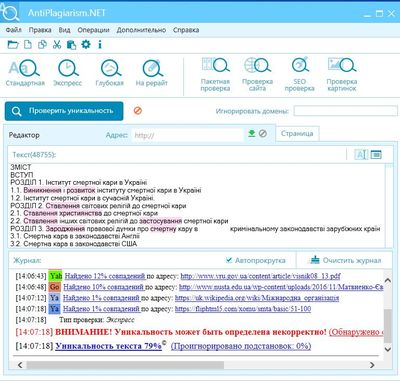Open the Вид menu
400x381 pixels.
[x=65, y=30]
